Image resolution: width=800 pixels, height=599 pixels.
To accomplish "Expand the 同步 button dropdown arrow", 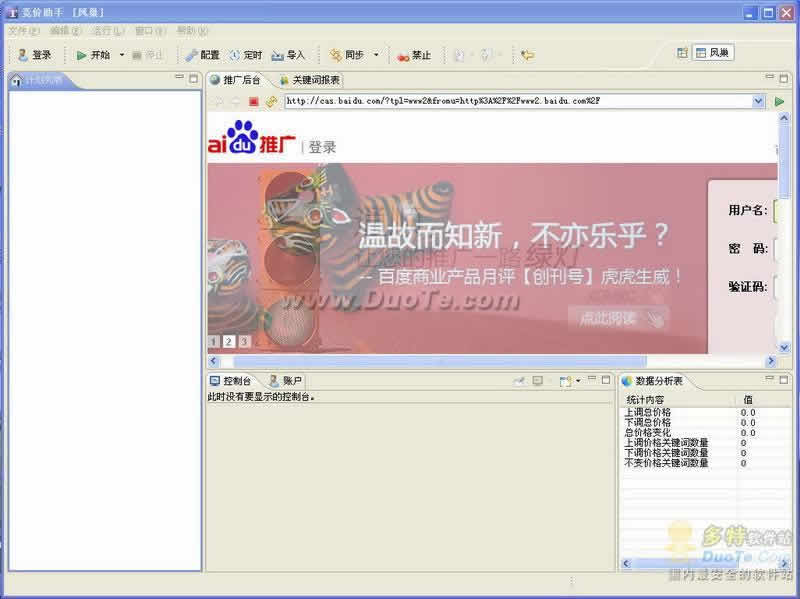I will point(376,55).
